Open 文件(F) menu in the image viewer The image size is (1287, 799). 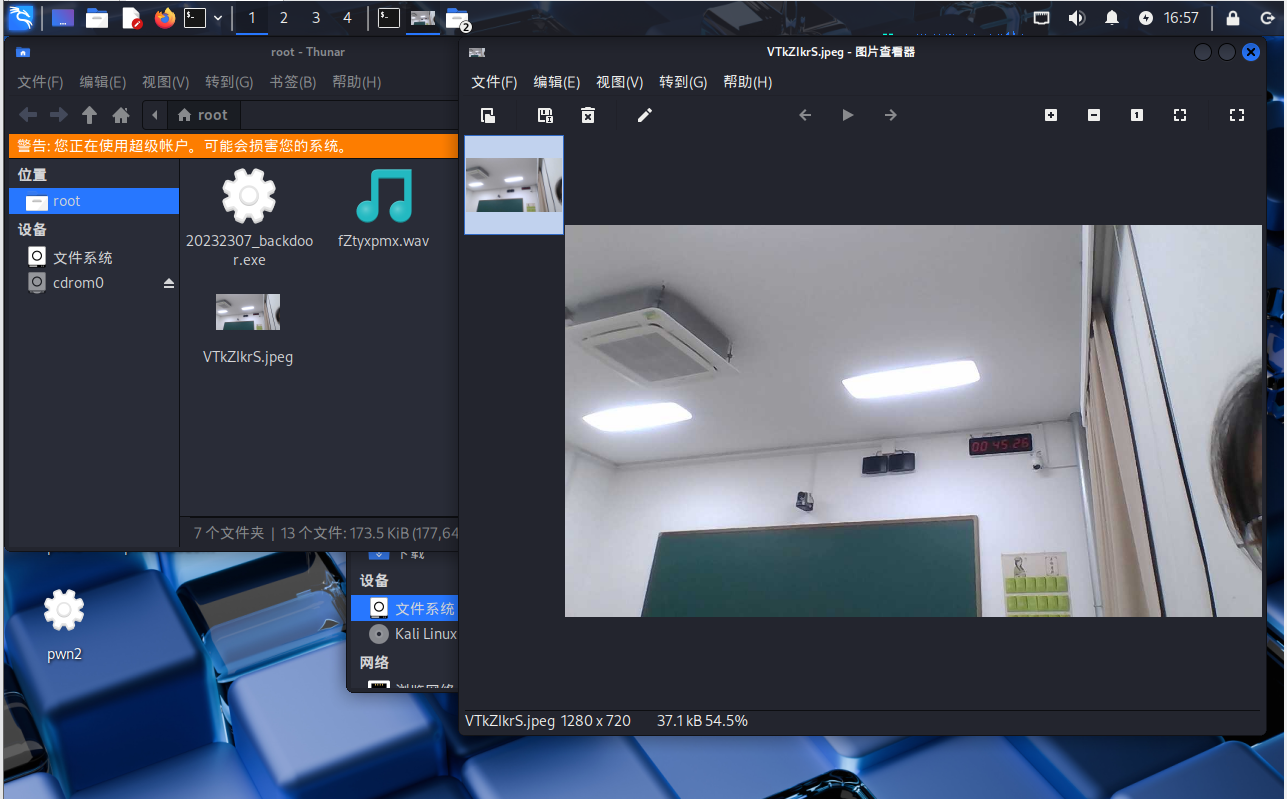coord(494,82)
